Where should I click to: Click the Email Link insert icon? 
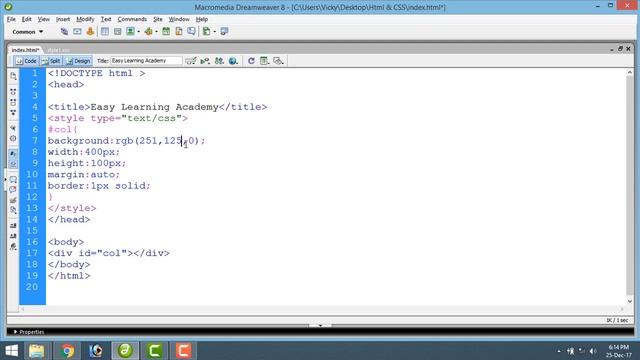(x=77, y=31)
